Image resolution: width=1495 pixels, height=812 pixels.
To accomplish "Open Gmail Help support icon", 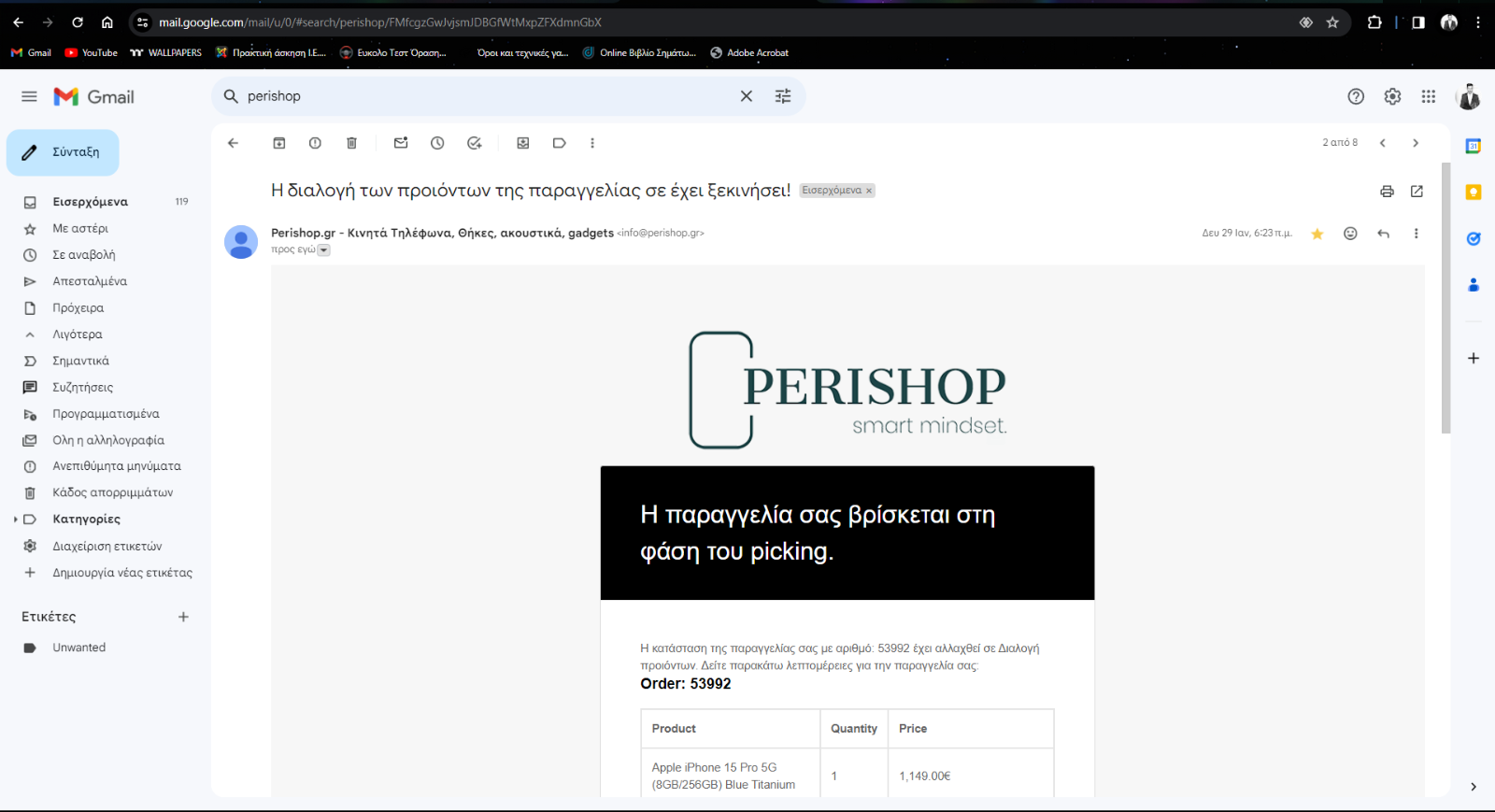I will (x=1356, y=96).
